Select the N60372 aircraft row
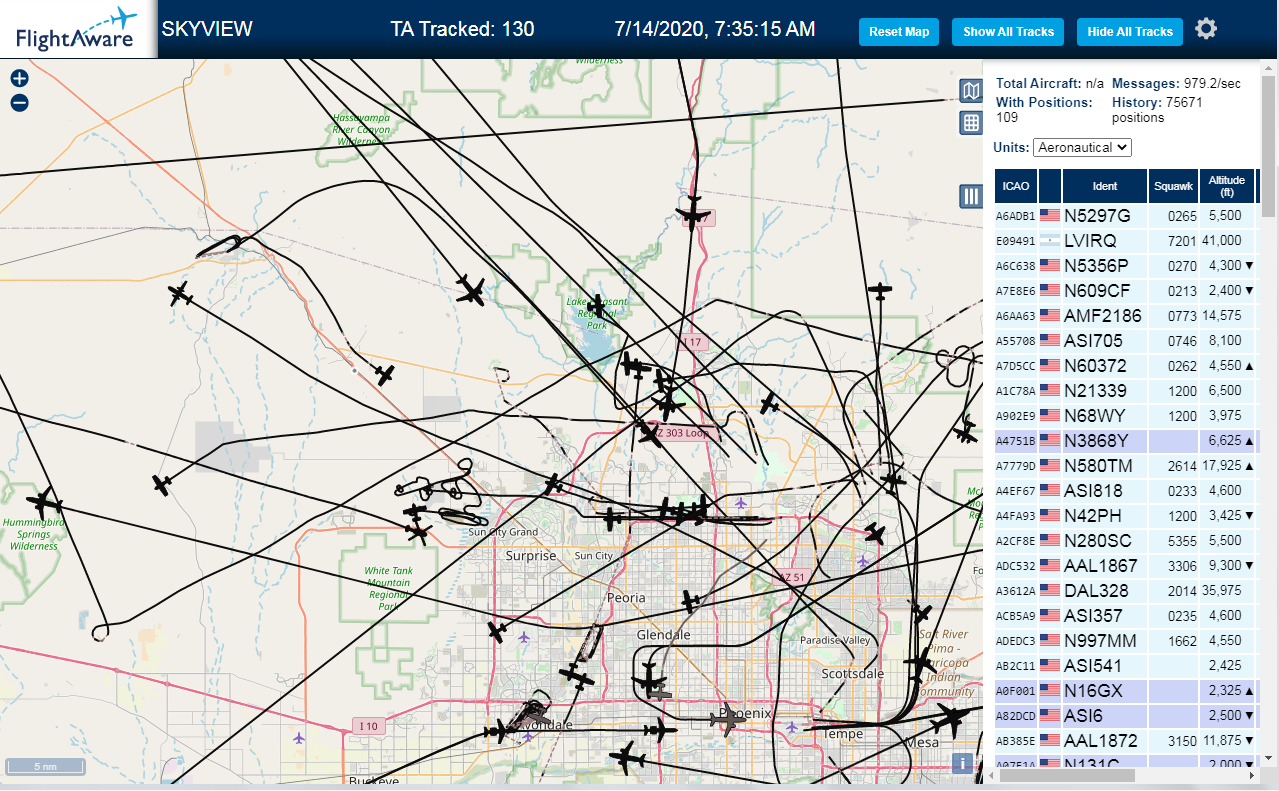Screen dimensions: 1279x791 click(1127, 365)
